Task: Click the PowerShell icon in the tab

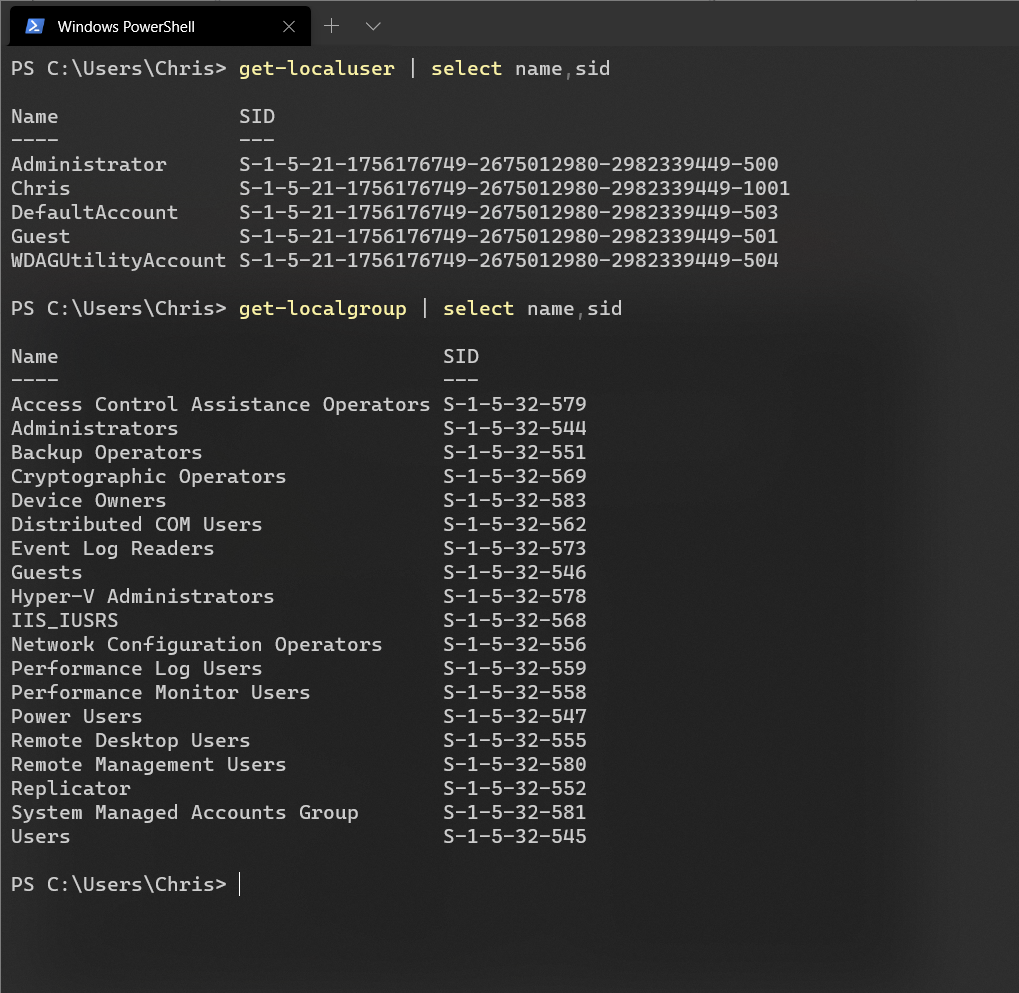Action: [34, 26]
